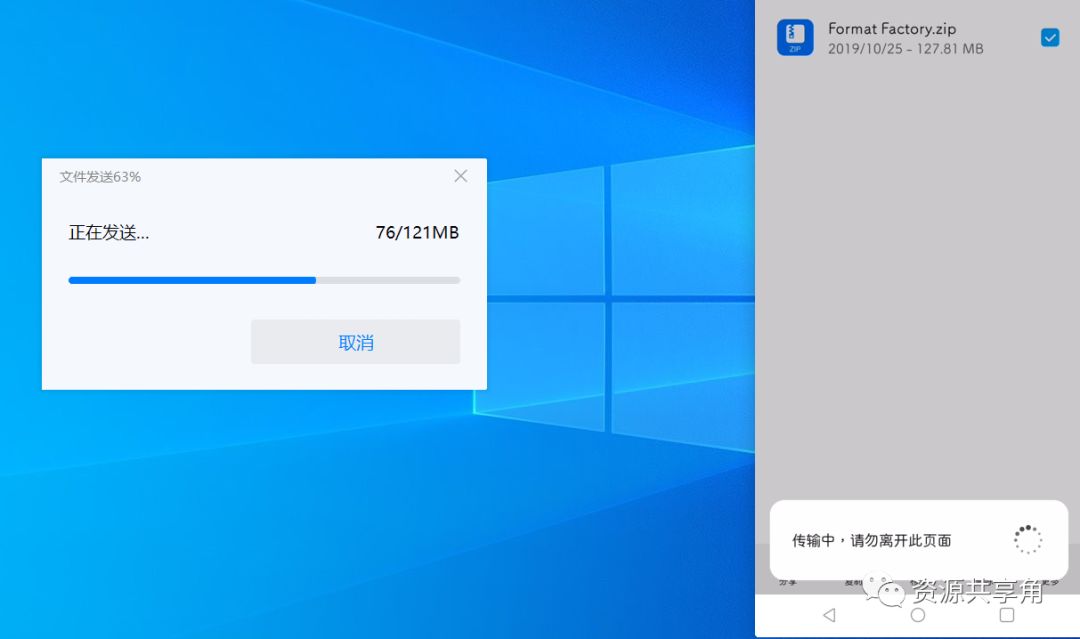The image size is (1080, 639).
Task: Select the Format Factory.zip file name
Action: point(891,29)
